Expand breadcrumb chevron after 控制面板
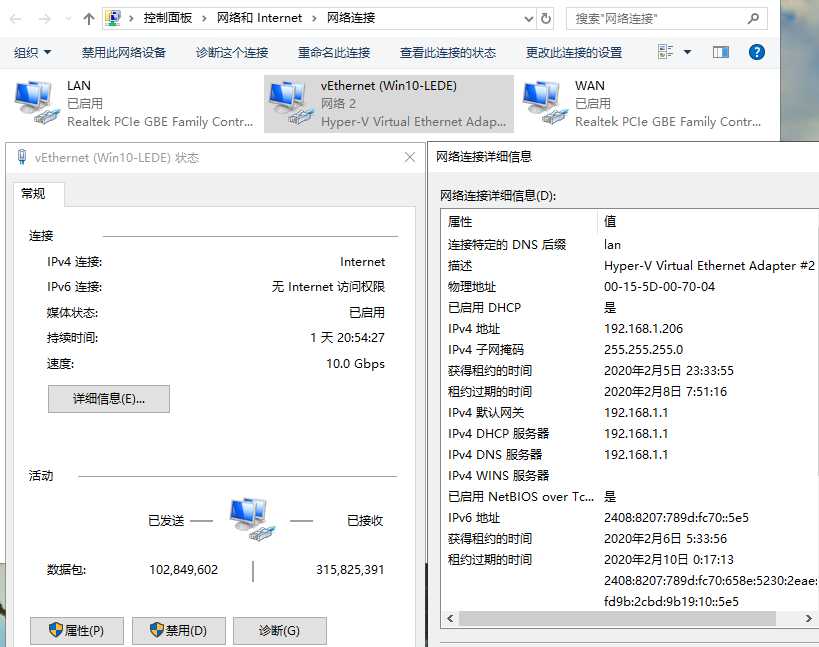 pyautogui.click(x=204, y=19)
